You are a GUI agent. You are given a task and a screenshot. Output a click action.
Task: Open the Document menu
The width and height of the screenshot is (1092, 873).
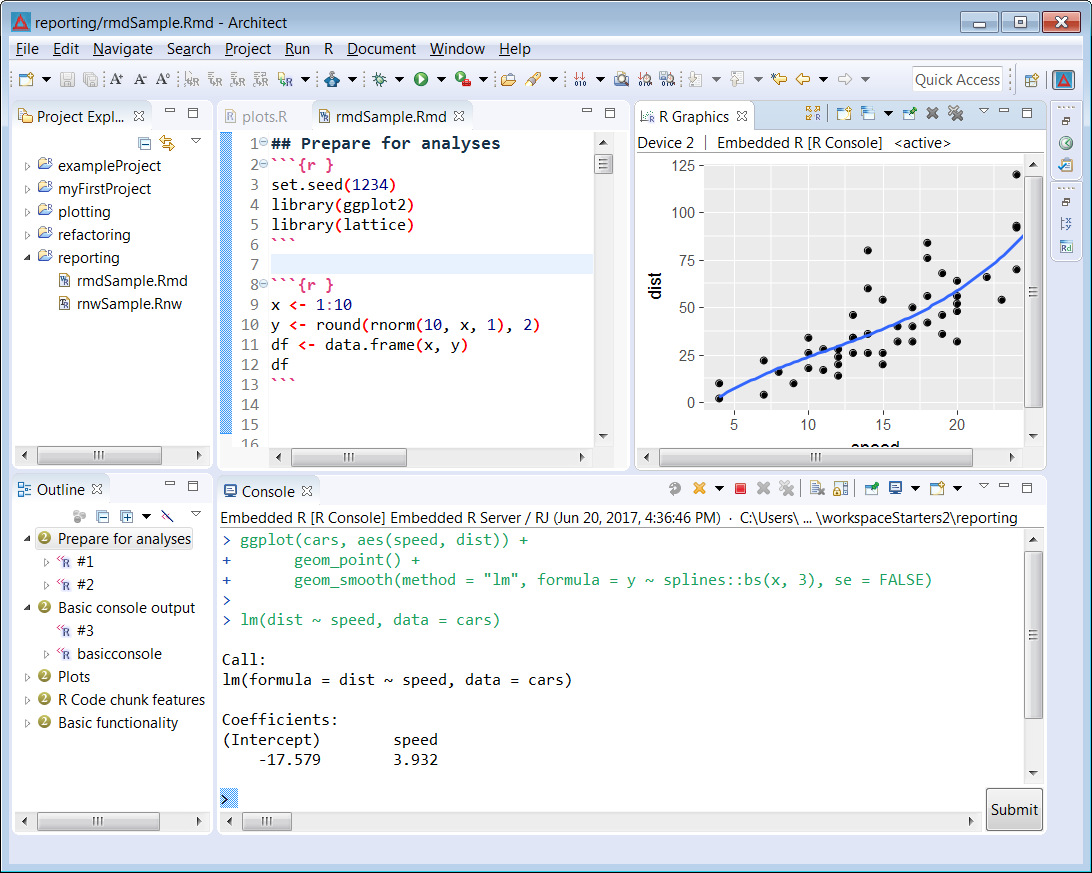pyautogui.click(x=381, y=48)
